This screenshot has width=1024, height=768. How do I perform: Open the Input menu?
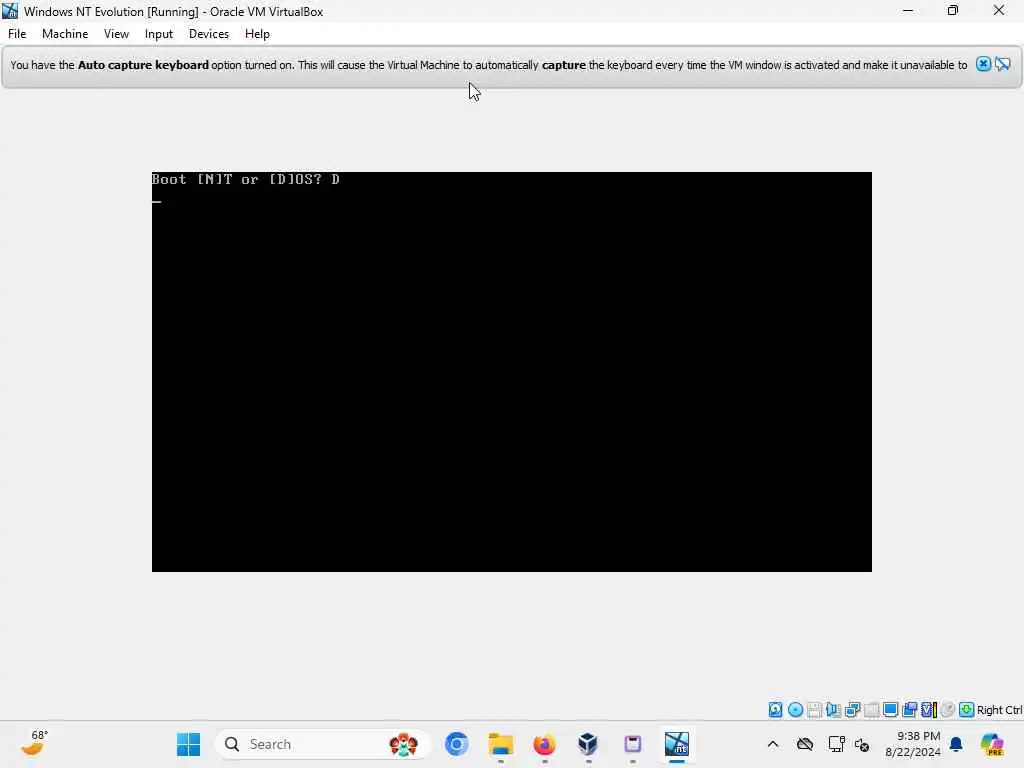(159, 34)
